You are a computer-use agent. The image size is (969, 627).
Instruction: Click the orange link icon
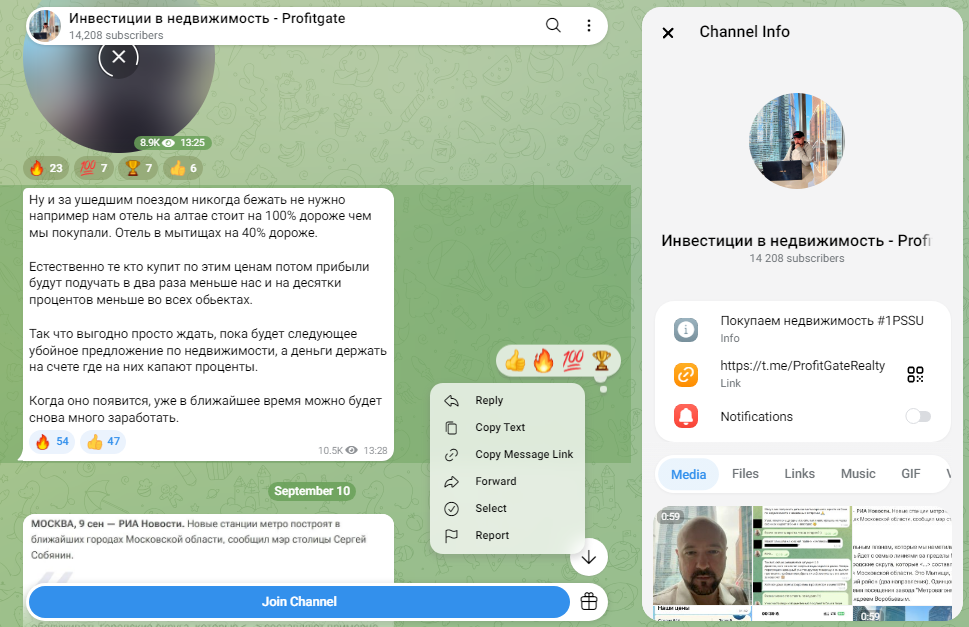686,374
